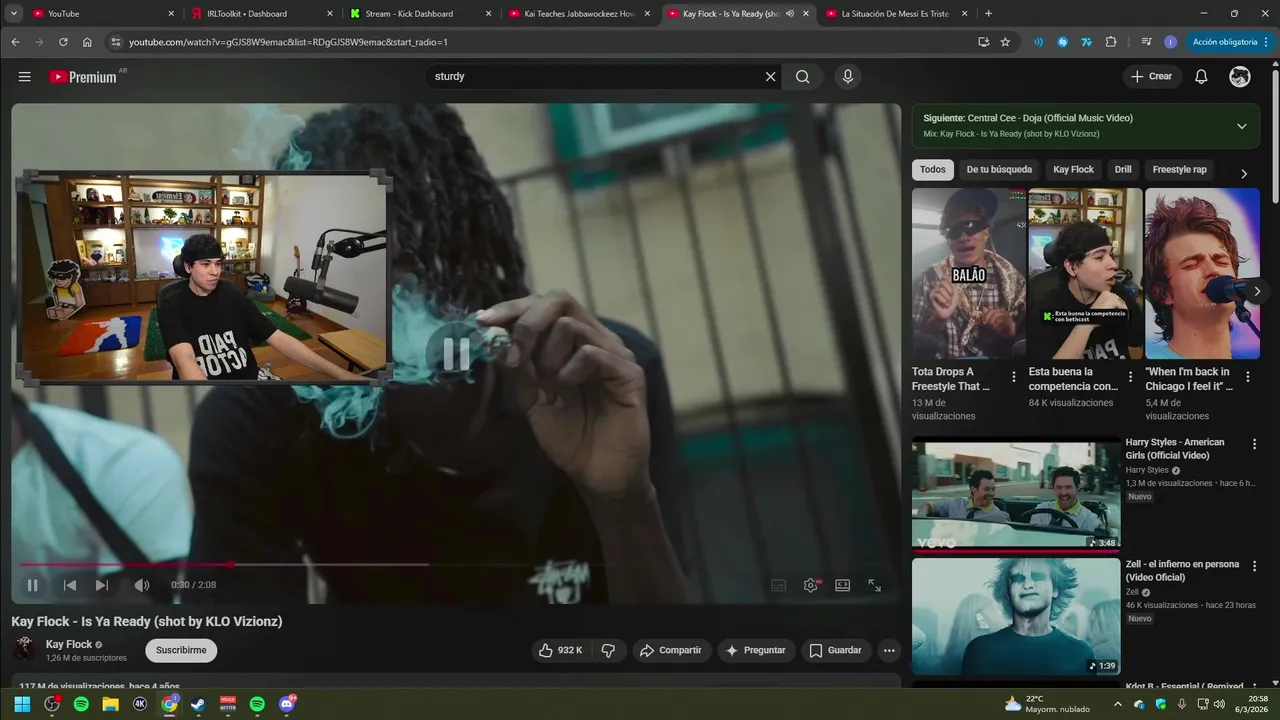This screenshot has height=720, width=1280.
Task: Open options for 'Tota Drops A Freestyle'
Action: pos(1014,377)
